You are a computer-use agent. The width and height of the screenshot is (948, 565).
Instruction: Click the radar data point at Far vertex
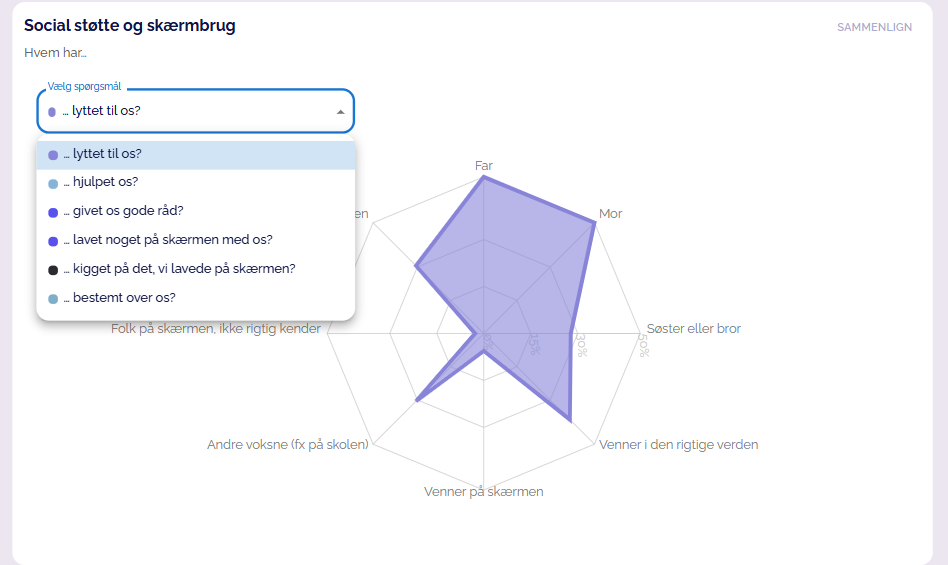[483, 177]
